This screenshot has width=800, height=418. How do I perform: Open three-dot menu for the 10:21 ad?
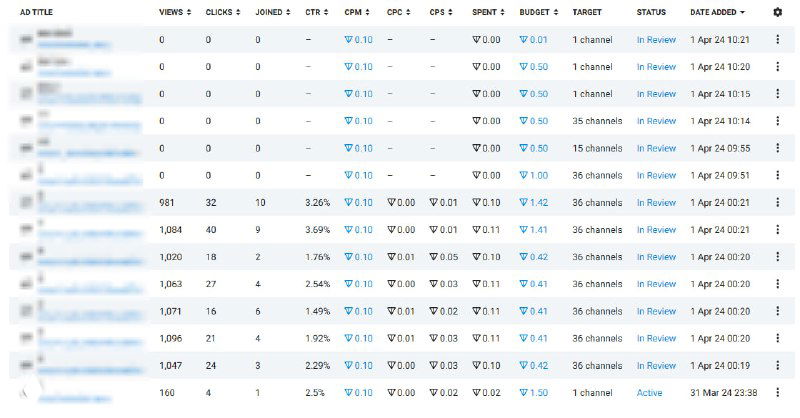(778, 40)
